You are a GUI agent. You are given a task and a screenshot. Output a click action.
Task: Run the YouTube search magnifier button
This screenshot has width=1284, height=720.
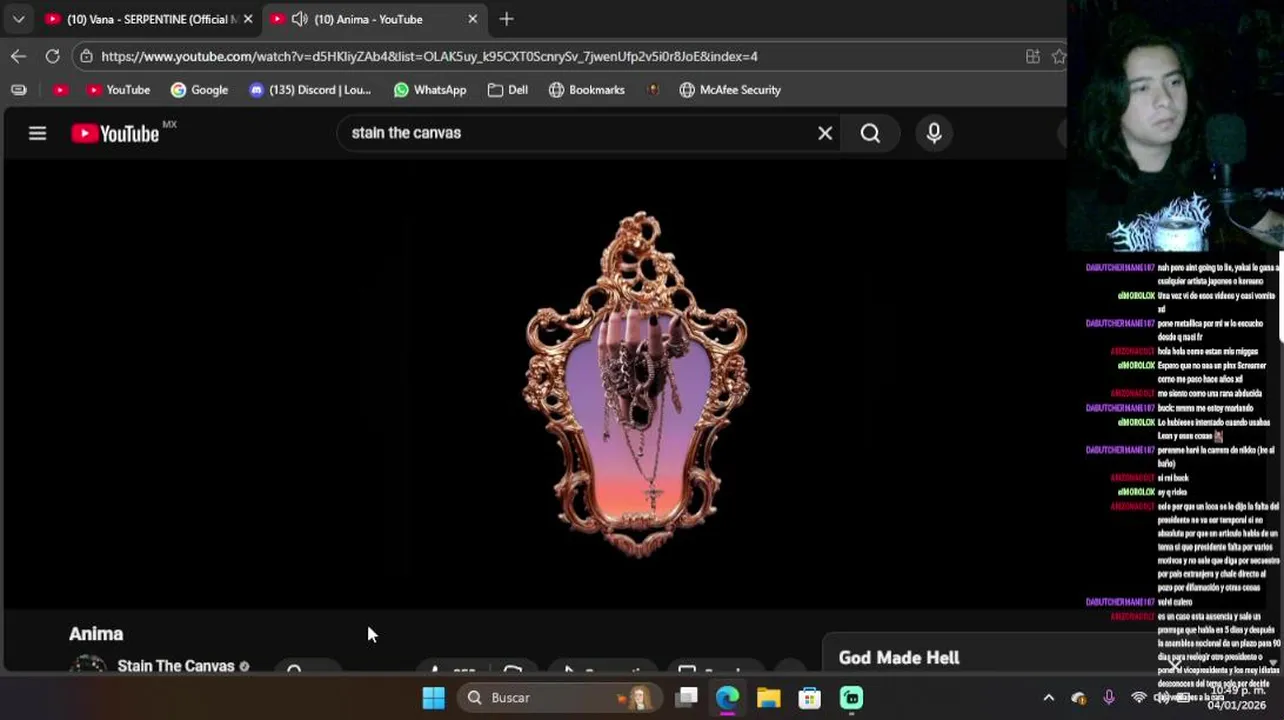click(870, 133)
